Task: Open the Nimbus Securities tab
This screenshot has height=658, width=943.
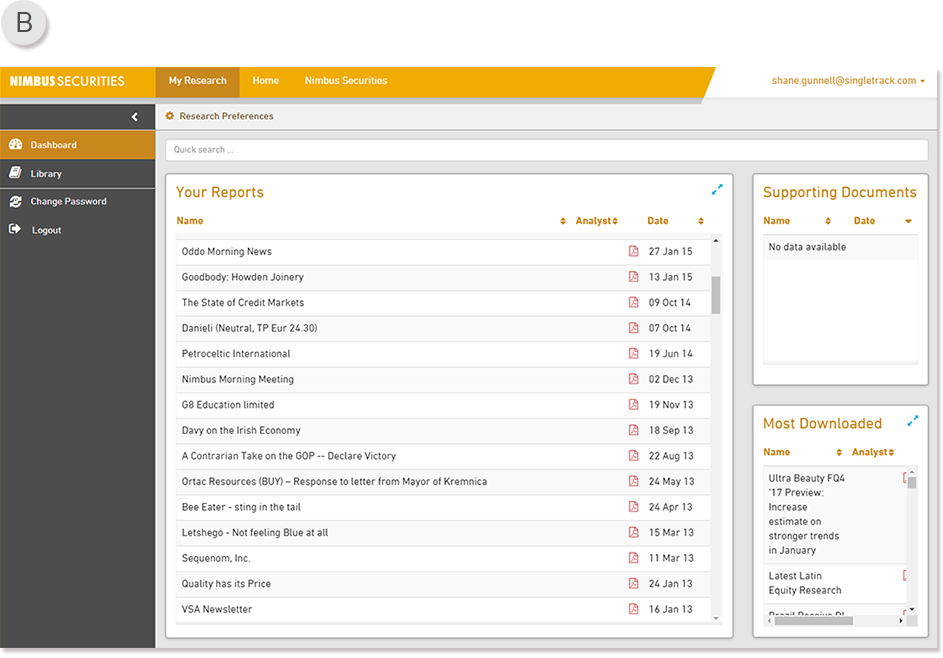Action: [345, 81]
